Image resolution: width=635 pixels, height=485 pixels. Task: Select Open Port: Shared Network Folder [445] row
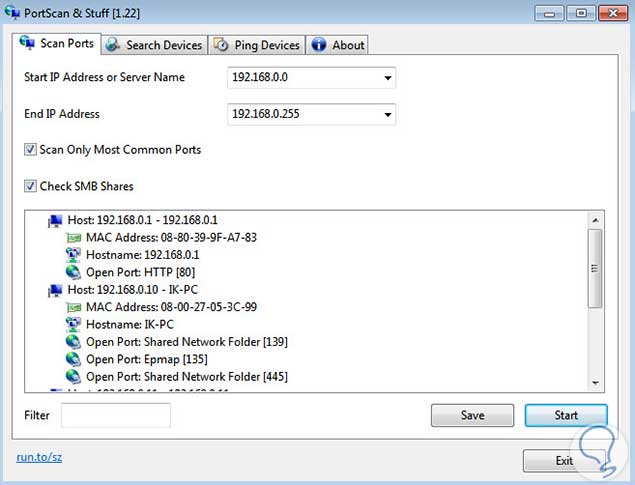click(187, 377)
